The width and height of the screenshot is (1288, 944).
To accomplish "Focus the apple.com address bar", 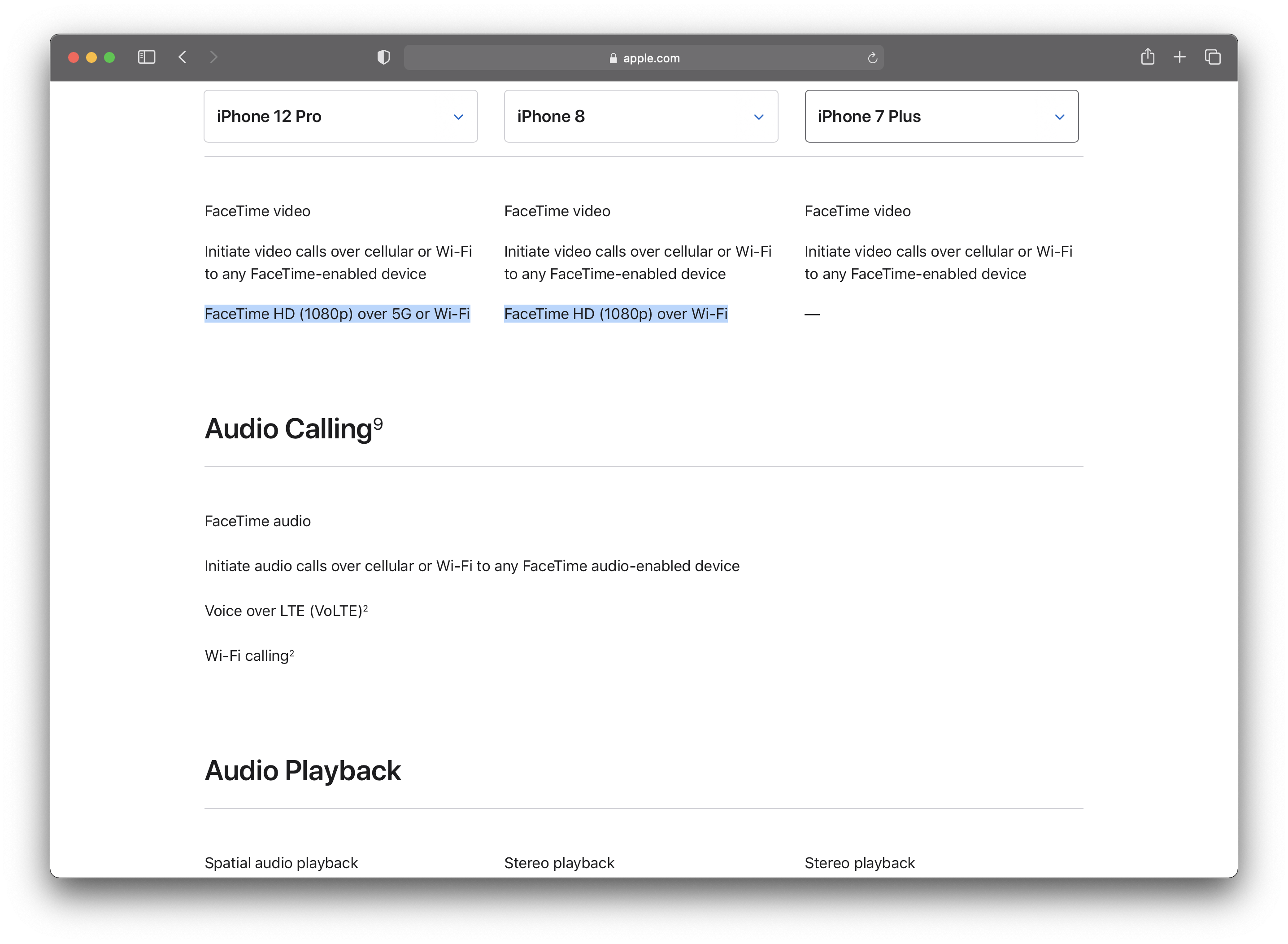I will click(x=644, y=58).
